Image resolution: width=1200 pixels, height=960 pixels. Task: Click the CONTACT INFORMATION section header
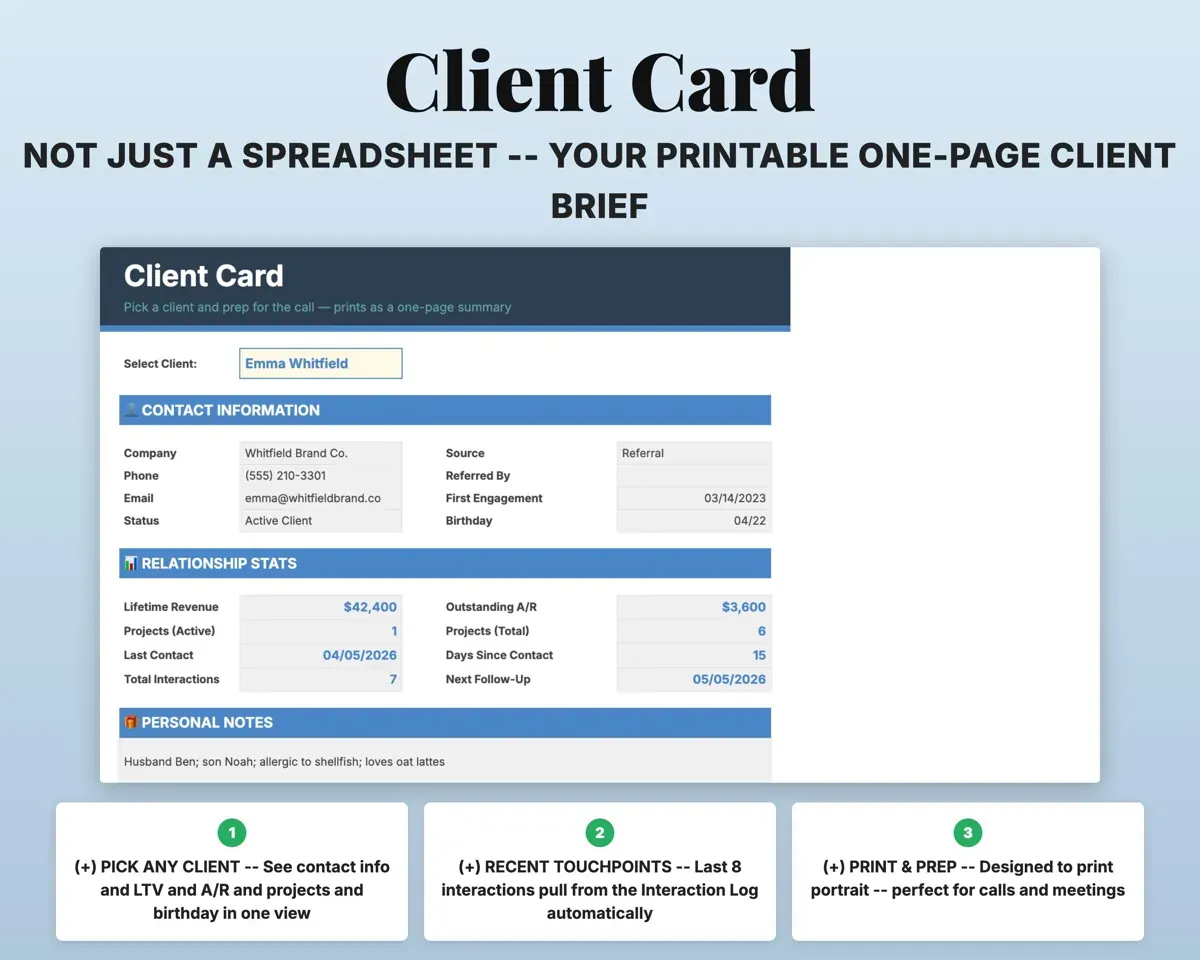click(445, 410)
